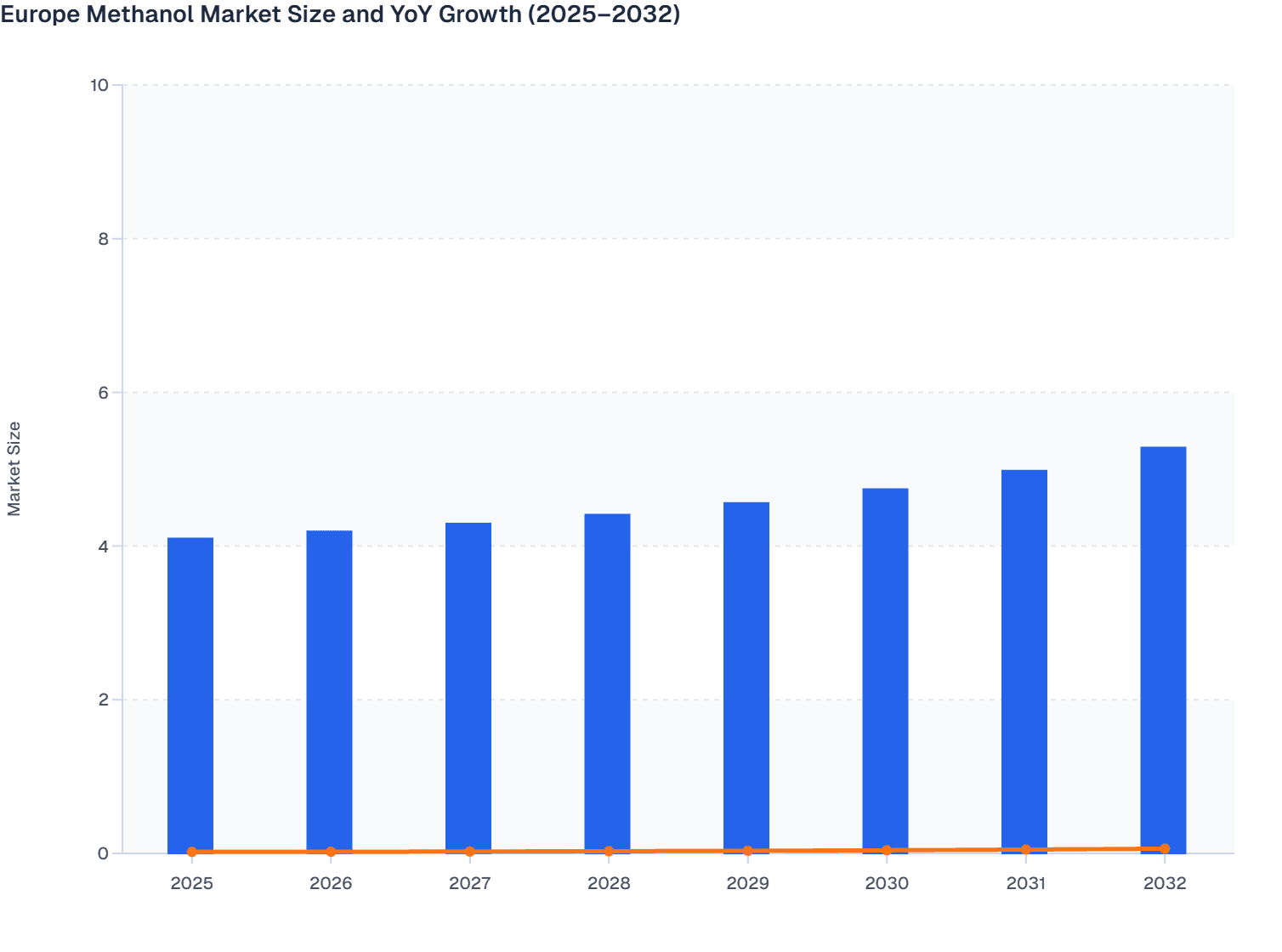
Task: Click the orange marker above 2025
Action: pyautogui.click(x=191, y=850)
